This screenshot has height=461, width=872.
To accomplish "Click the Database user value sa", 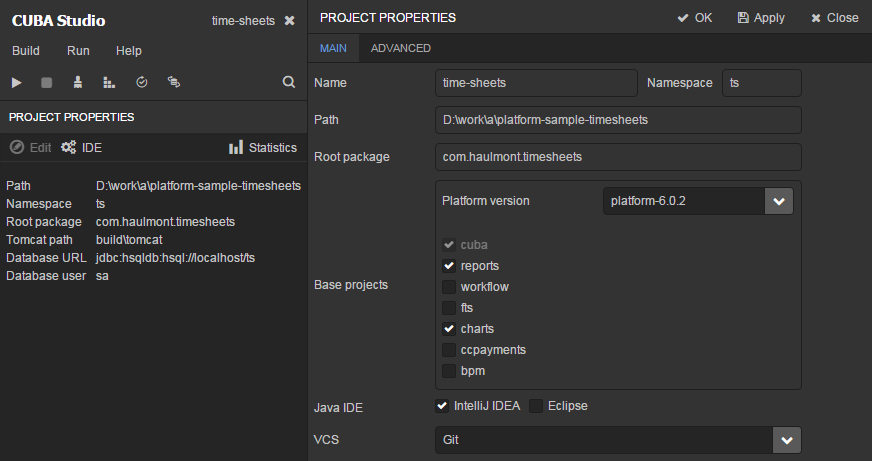I will point(102,276).
